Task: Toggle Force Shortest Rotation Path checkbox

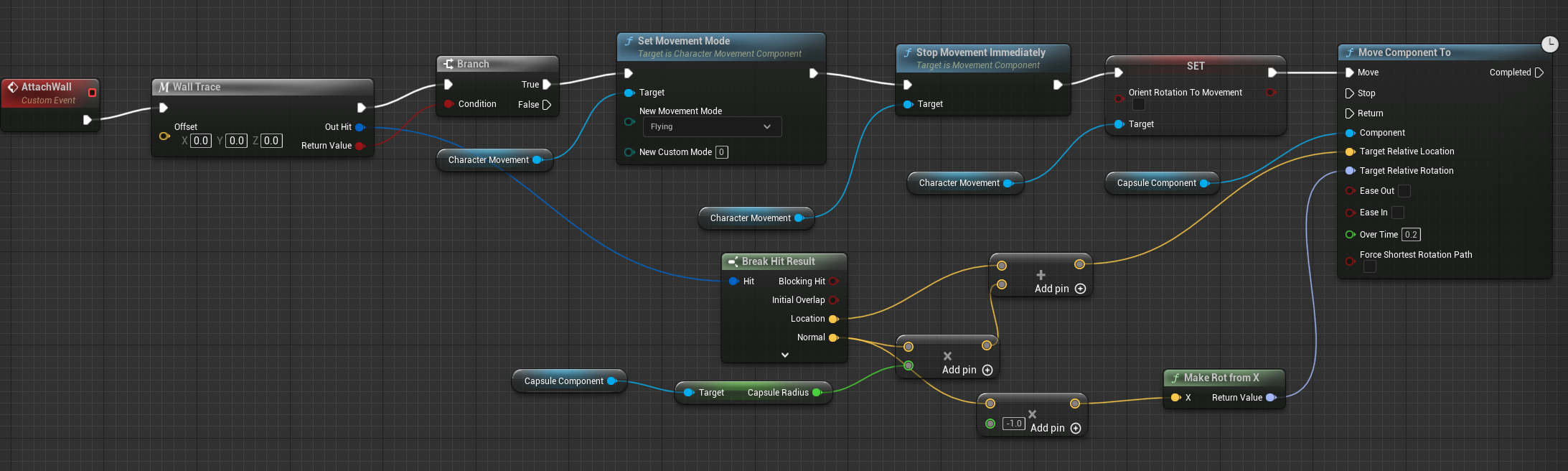Action: coord(1370,267)
